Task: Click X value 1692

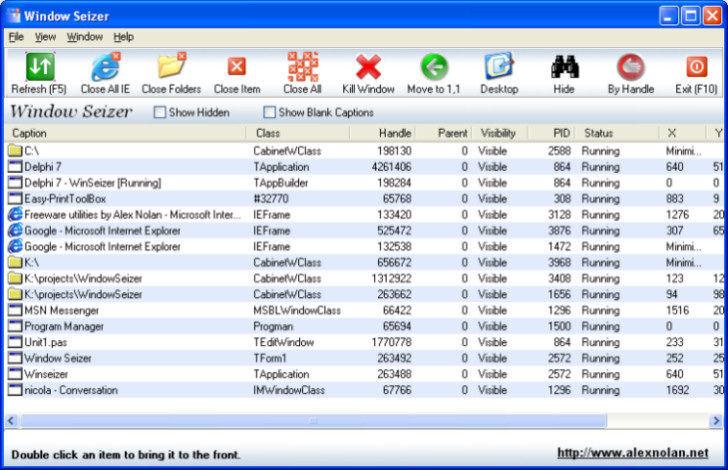Action: 677,390
